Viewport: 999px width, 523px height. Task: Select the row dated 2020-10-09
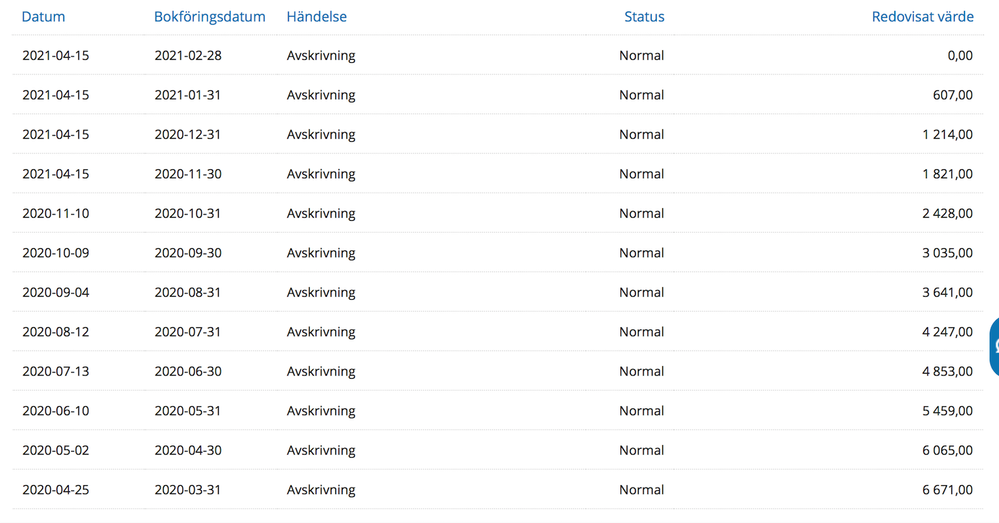[x=56, y=253]
